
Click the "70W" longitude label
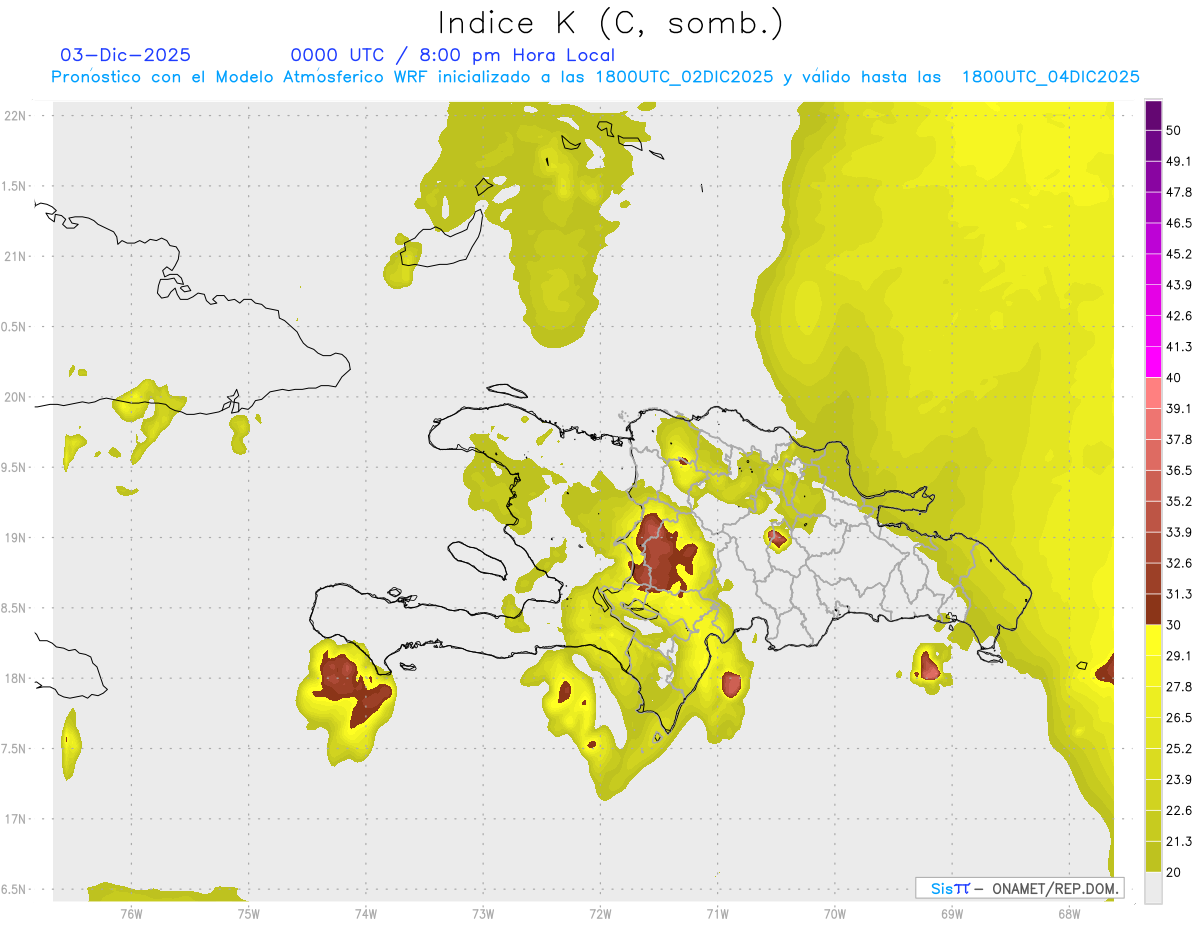(x=834, y=912)
